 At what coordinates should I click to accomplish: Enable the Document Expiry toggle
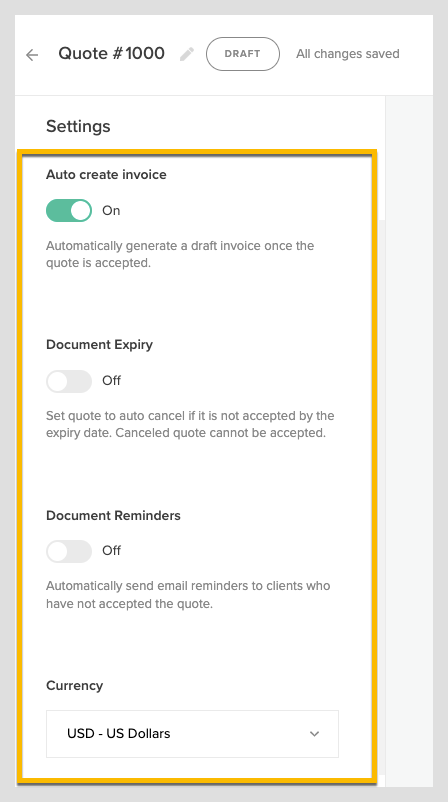[69, 381]
